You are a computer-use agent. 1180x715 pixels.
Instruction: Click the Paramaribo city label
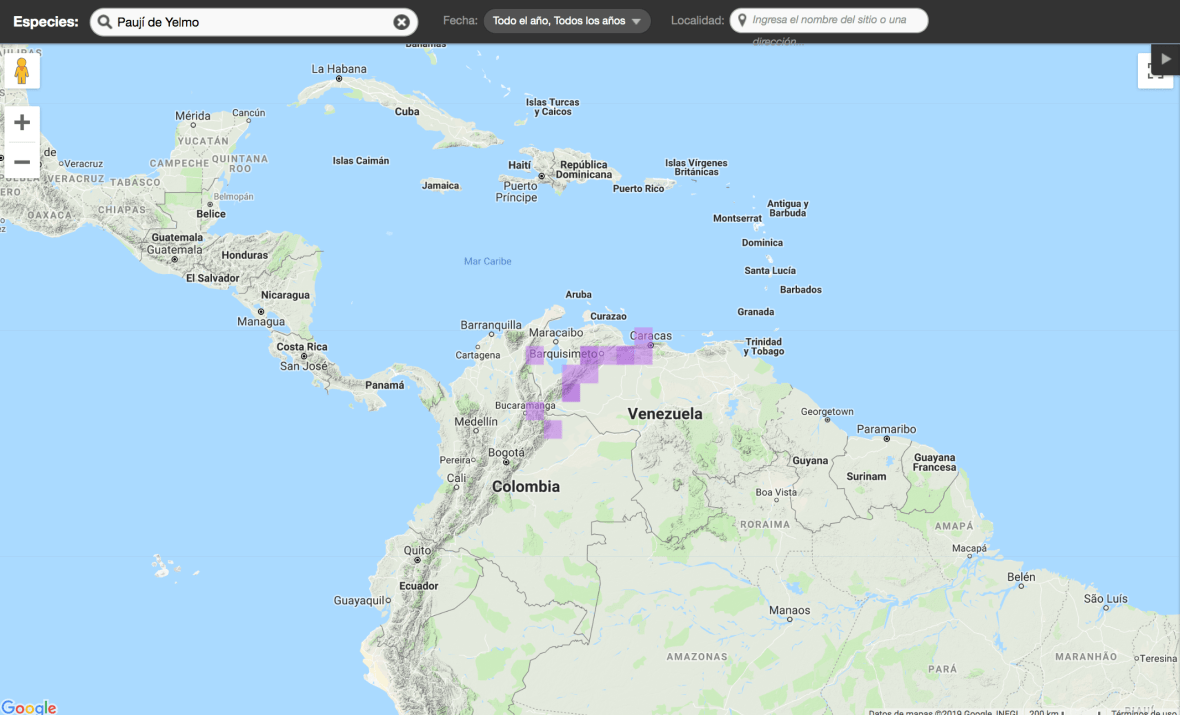pos(887,429)
